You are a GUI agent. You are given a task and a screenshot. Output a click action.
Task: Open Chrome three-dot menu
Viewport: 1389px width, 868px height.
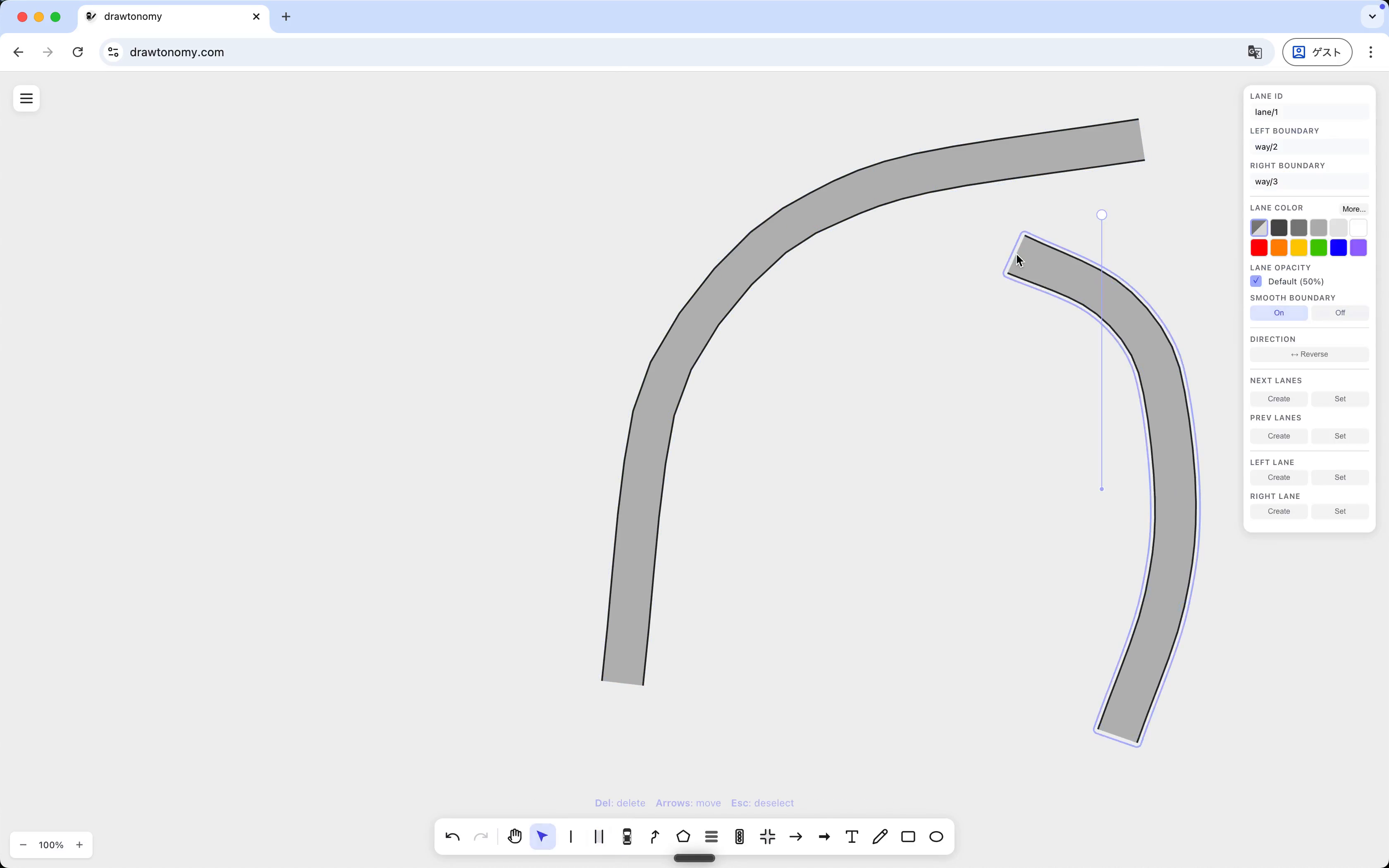pyautogui.click(x=1371, y=52)
